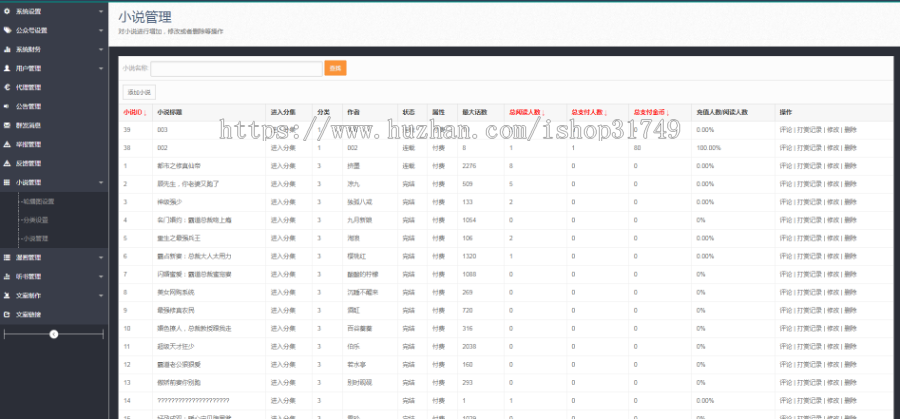Viewport: 900px width, 419px height.
Task: Sort the table by 总阅读人数 column
Action: click(x=527, y=112)
